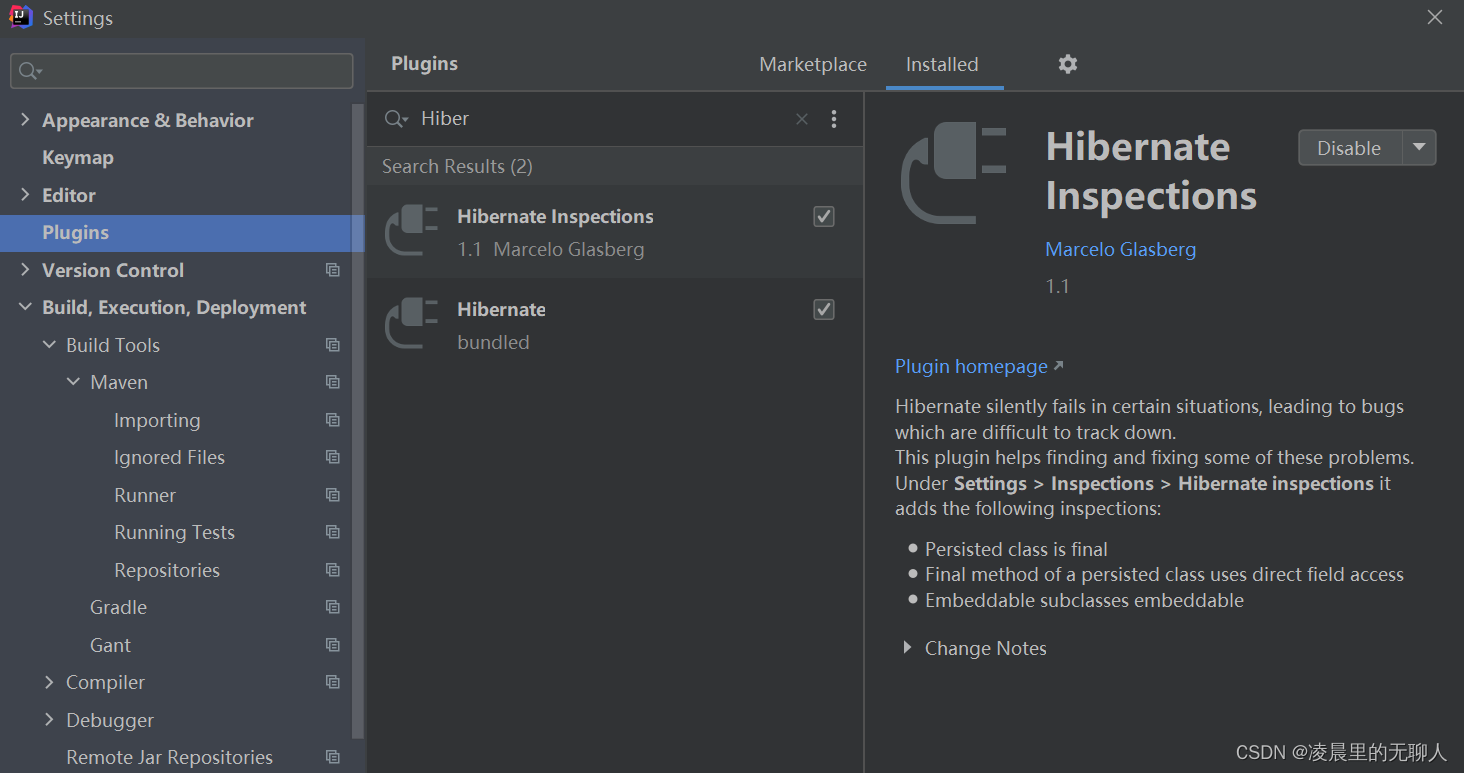Open the plugins gear settings icon
The height and width of the screenshot is (773, 1464).
pos(1068,64)
